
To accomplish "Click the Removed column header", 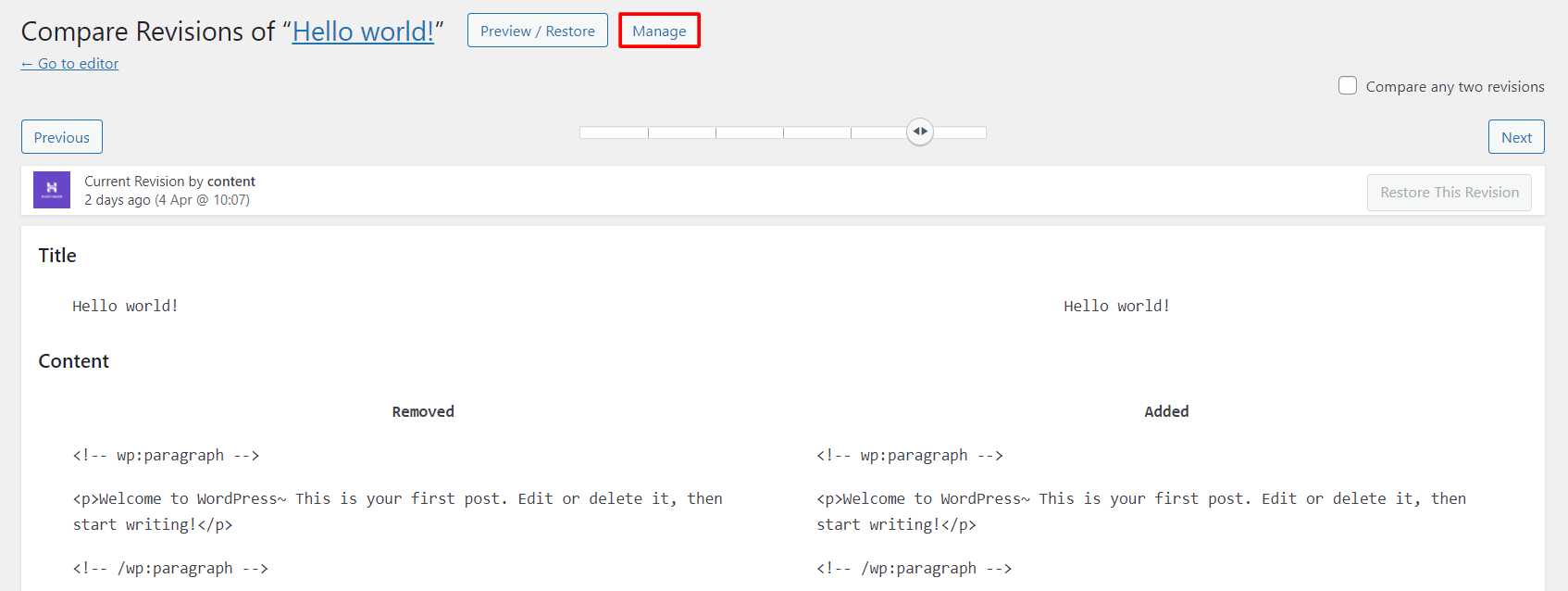I will [423, 411].
